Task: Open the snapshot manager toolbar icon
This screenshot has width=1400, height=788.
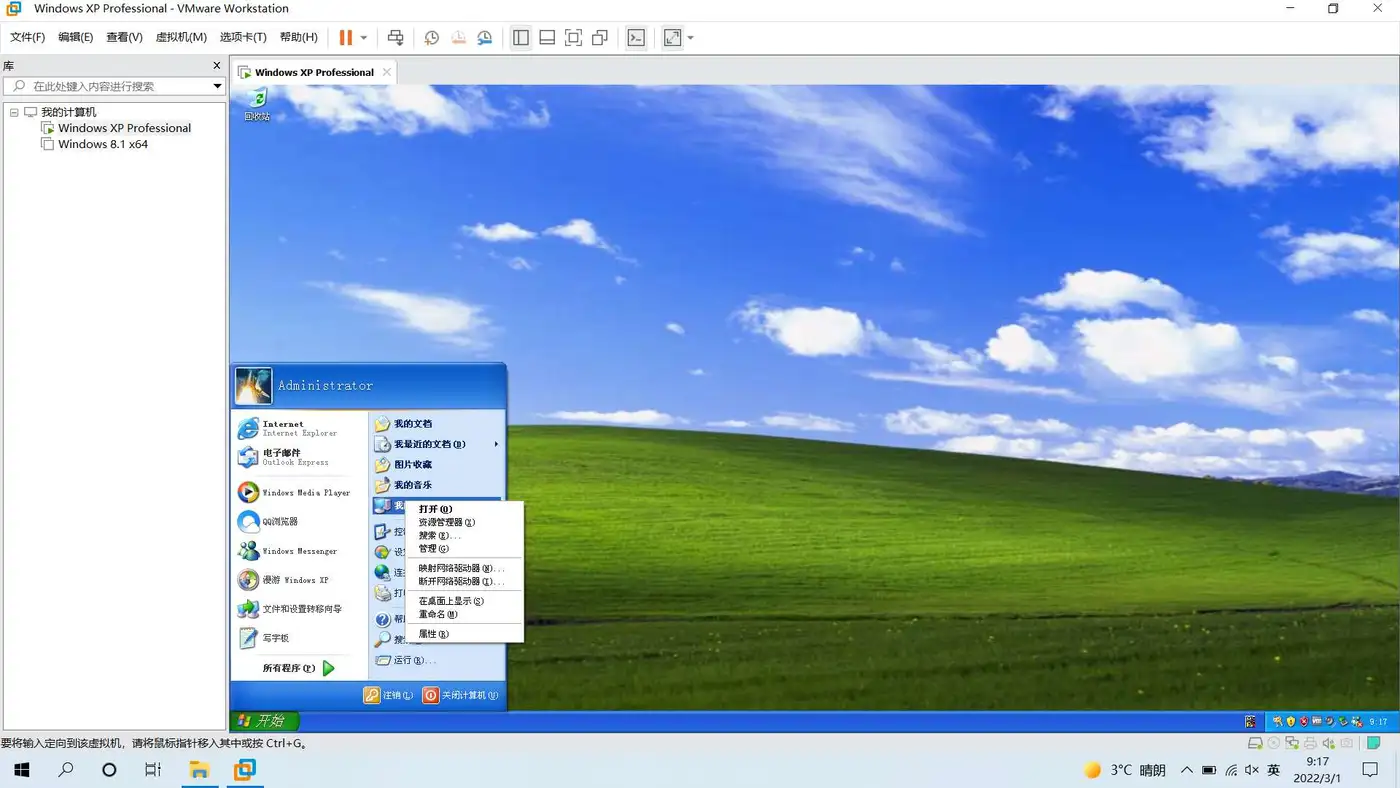Action: tap(484, 37)
